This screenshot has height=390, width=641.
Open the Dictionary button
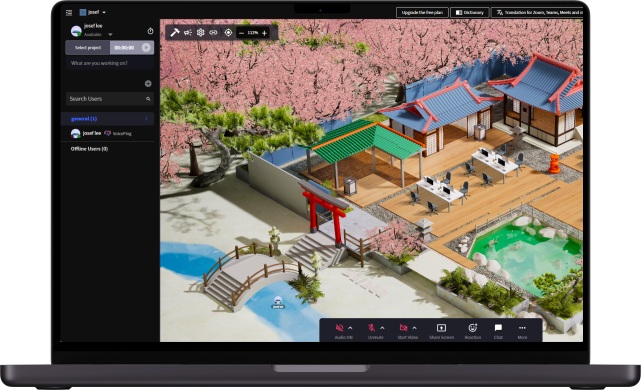pyautogui.click(x=469, y=13)
